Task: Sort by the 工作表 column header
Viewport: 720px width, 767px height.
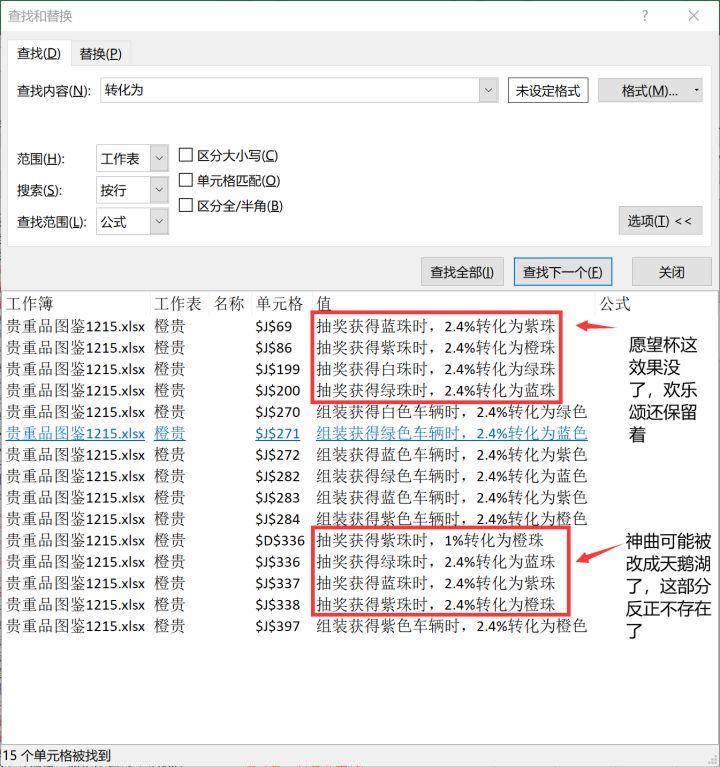Action: coord(179,304)
